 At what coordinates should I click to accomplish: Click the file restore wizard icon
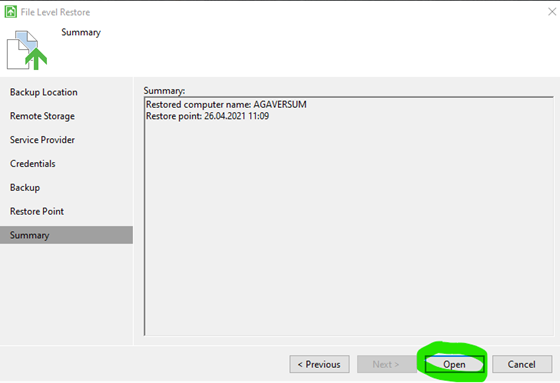click(x=27, y=50)
